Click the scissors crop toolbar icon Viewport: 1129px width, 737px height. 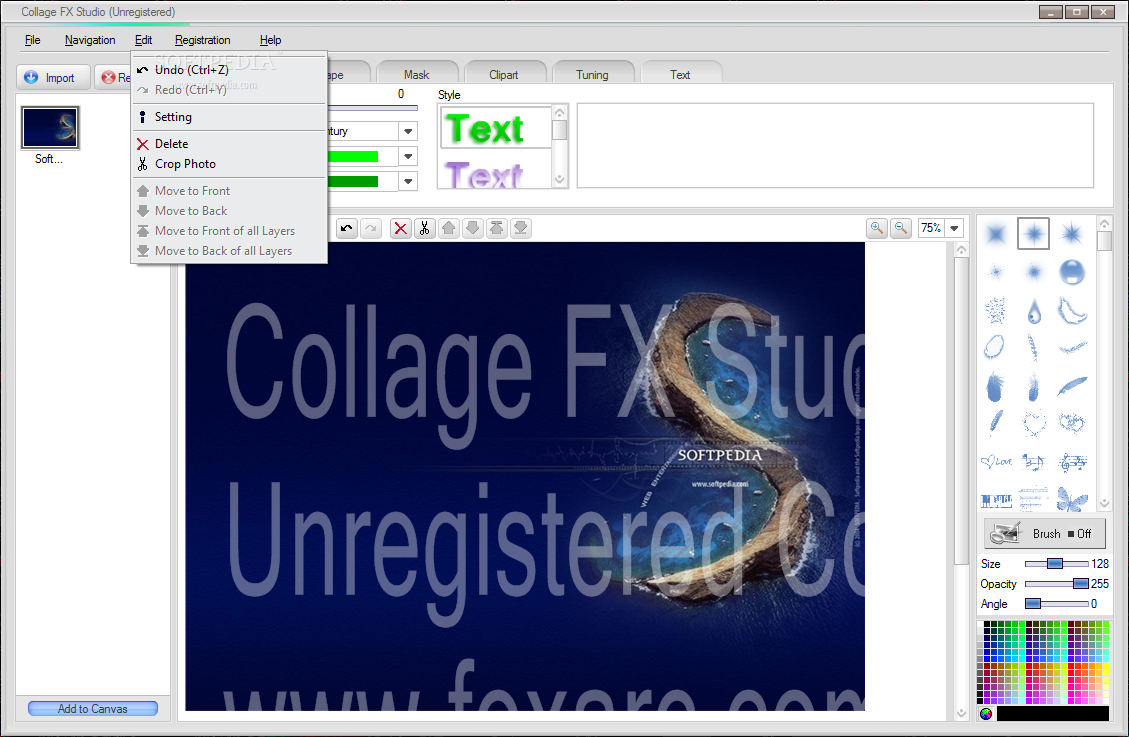coord(425,229)
